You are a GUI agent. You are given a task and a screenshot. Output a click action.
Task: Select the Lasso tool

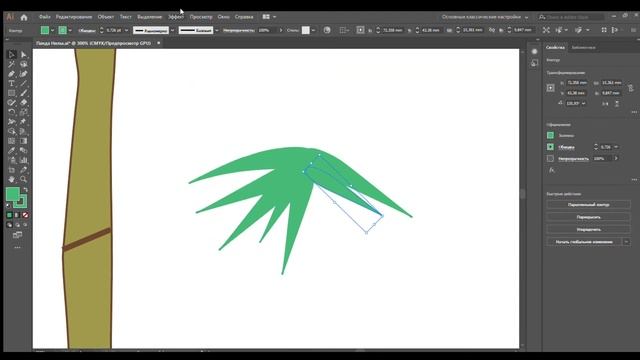tap(24, 64)
